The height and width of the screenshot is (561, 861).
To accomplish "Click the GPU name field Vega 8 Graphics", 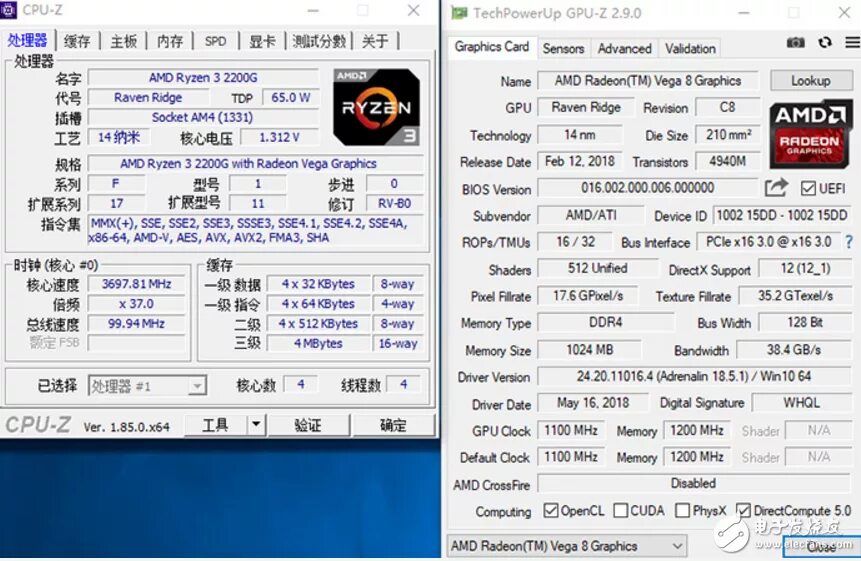I will click(647, 81).
